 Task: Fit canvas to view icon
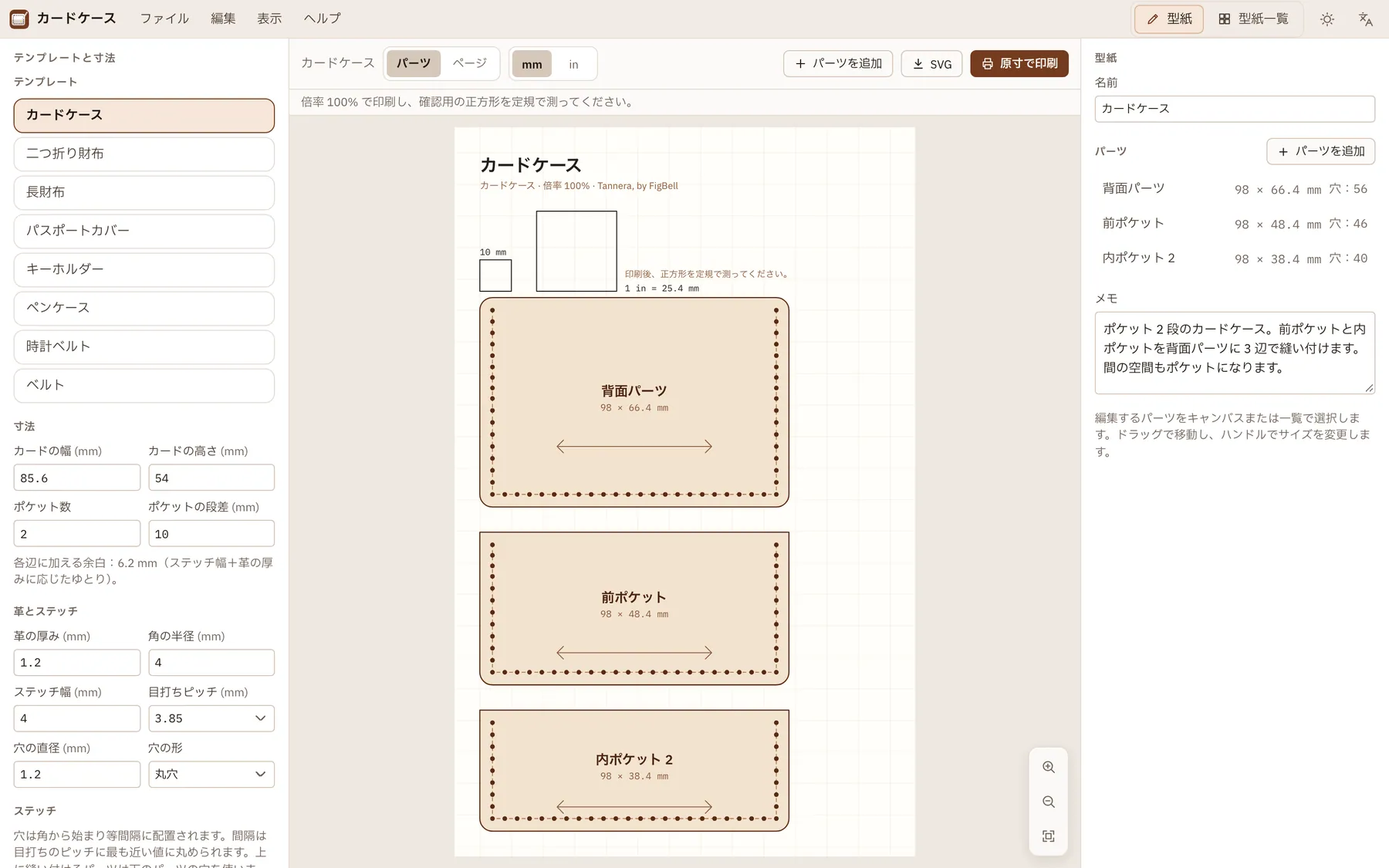coord(1048,836)
